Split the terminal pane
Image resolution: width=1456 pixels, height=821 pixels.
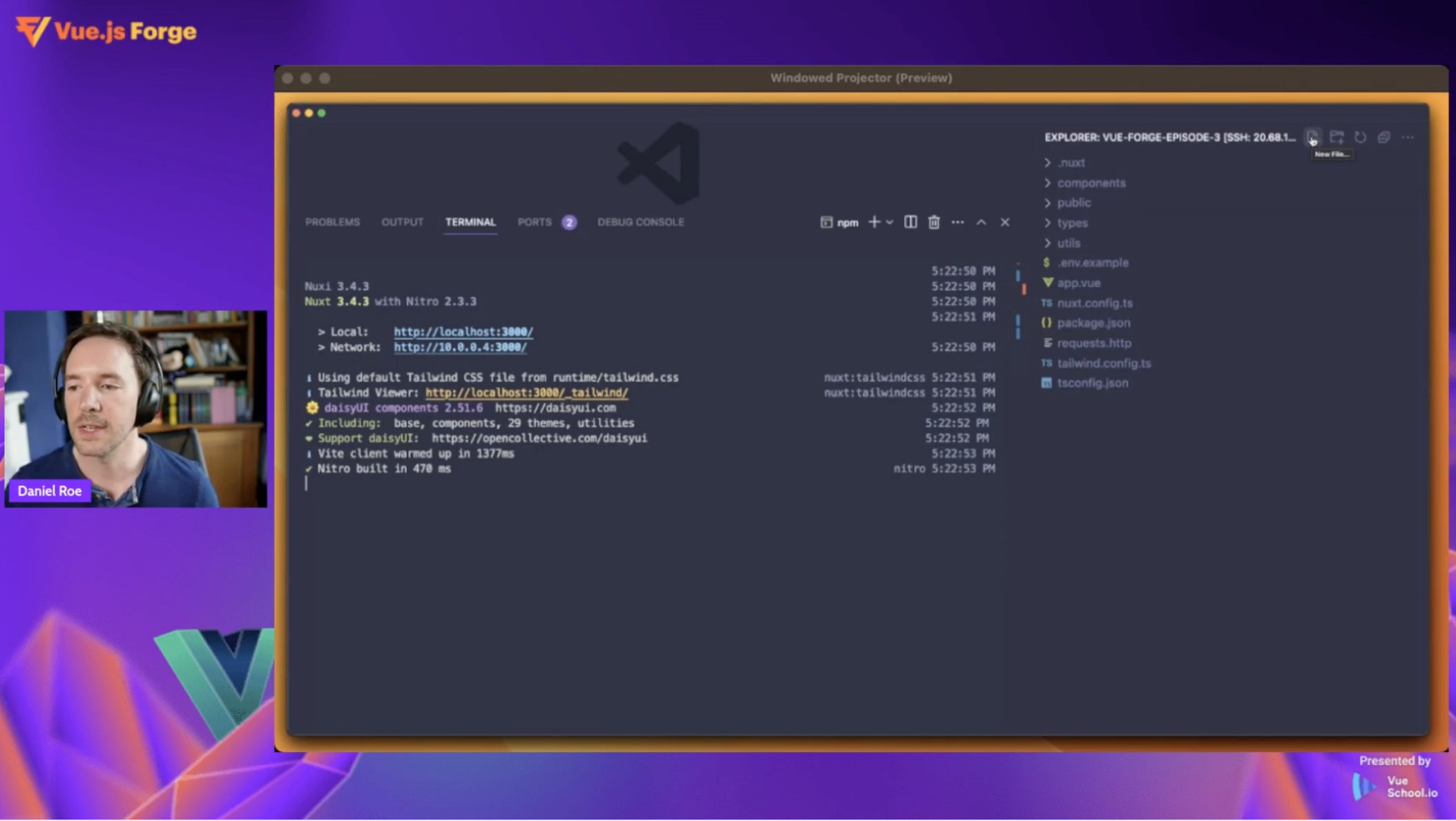(910, 222)
